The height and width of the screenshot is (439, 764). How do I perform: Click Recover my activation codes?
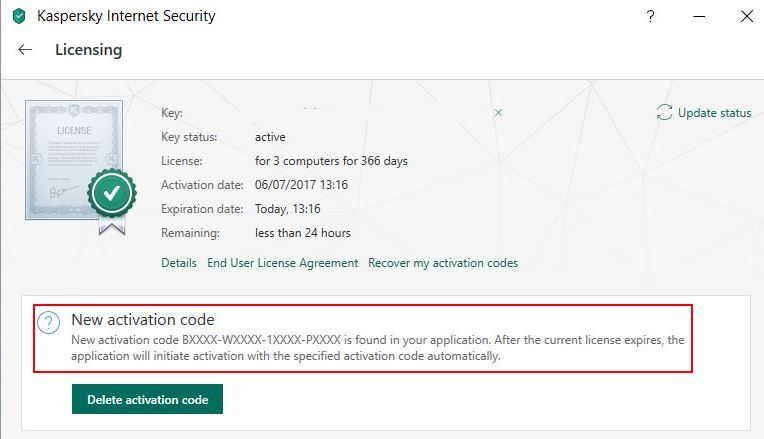pyautogui.click(x=443, y=263)
